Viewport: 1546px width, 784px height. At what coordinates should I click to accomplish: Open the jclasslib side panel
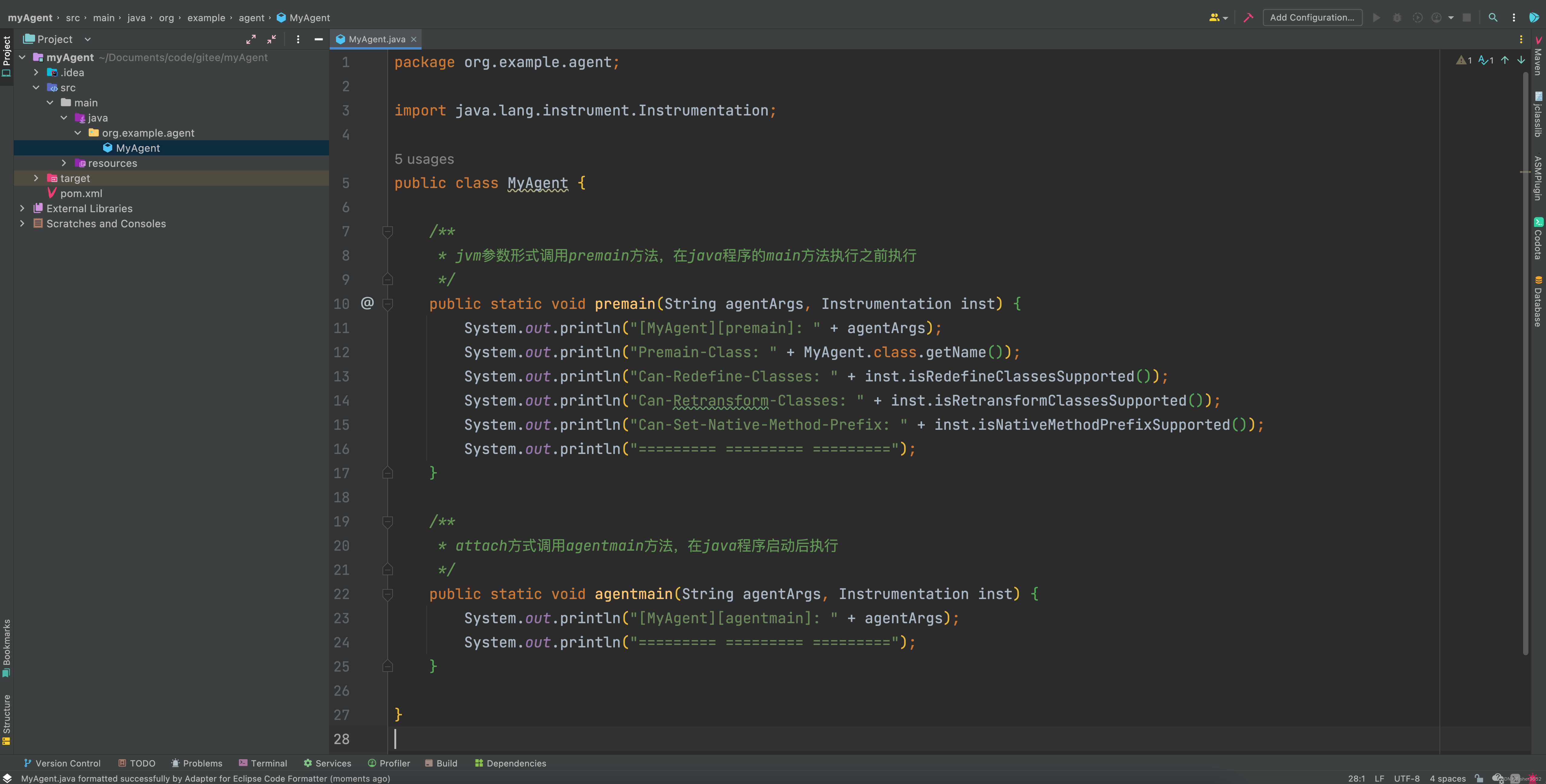coord(1538,114)
